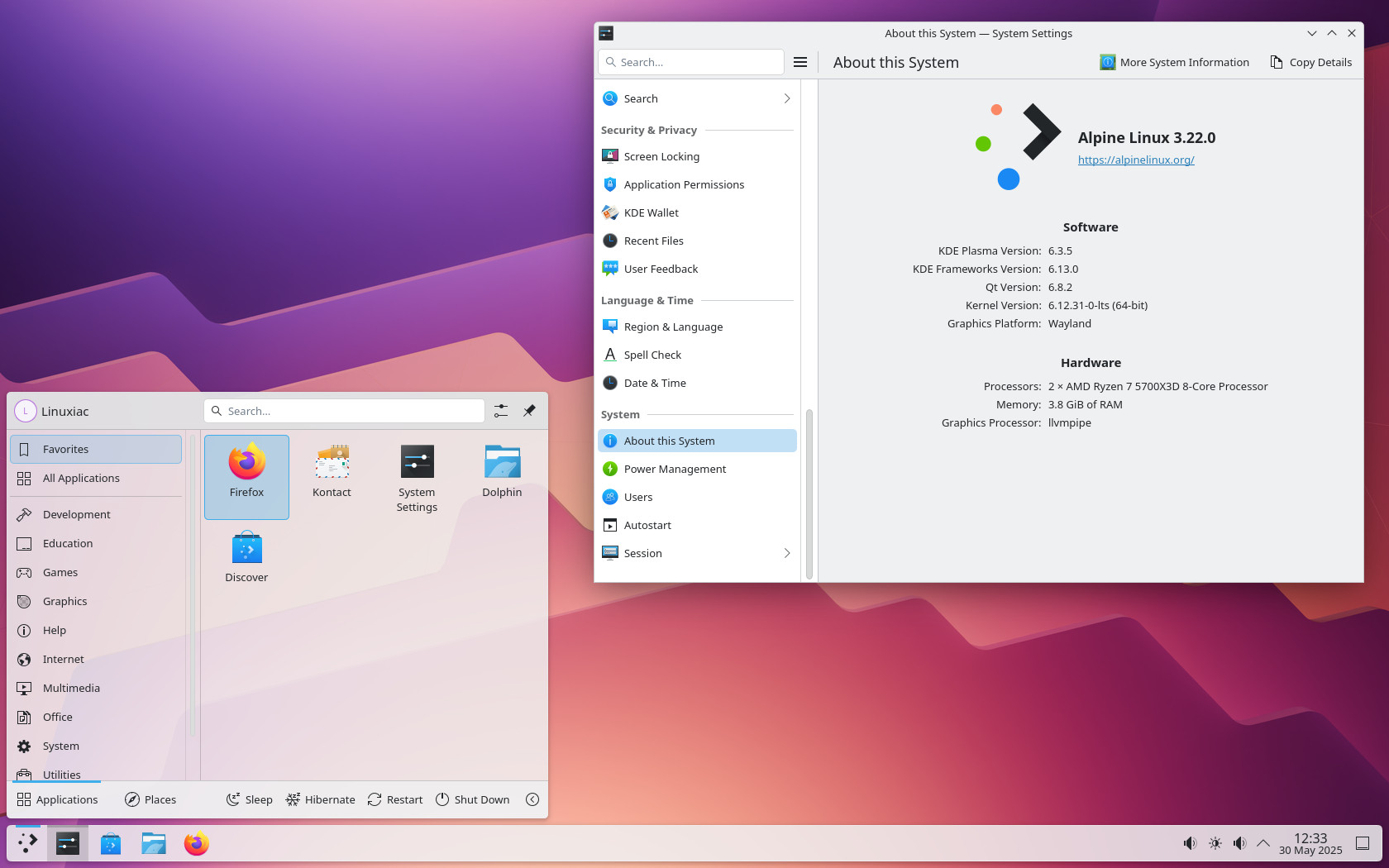
Task: Open Screen Locking settings
Action: click(661, 156)
